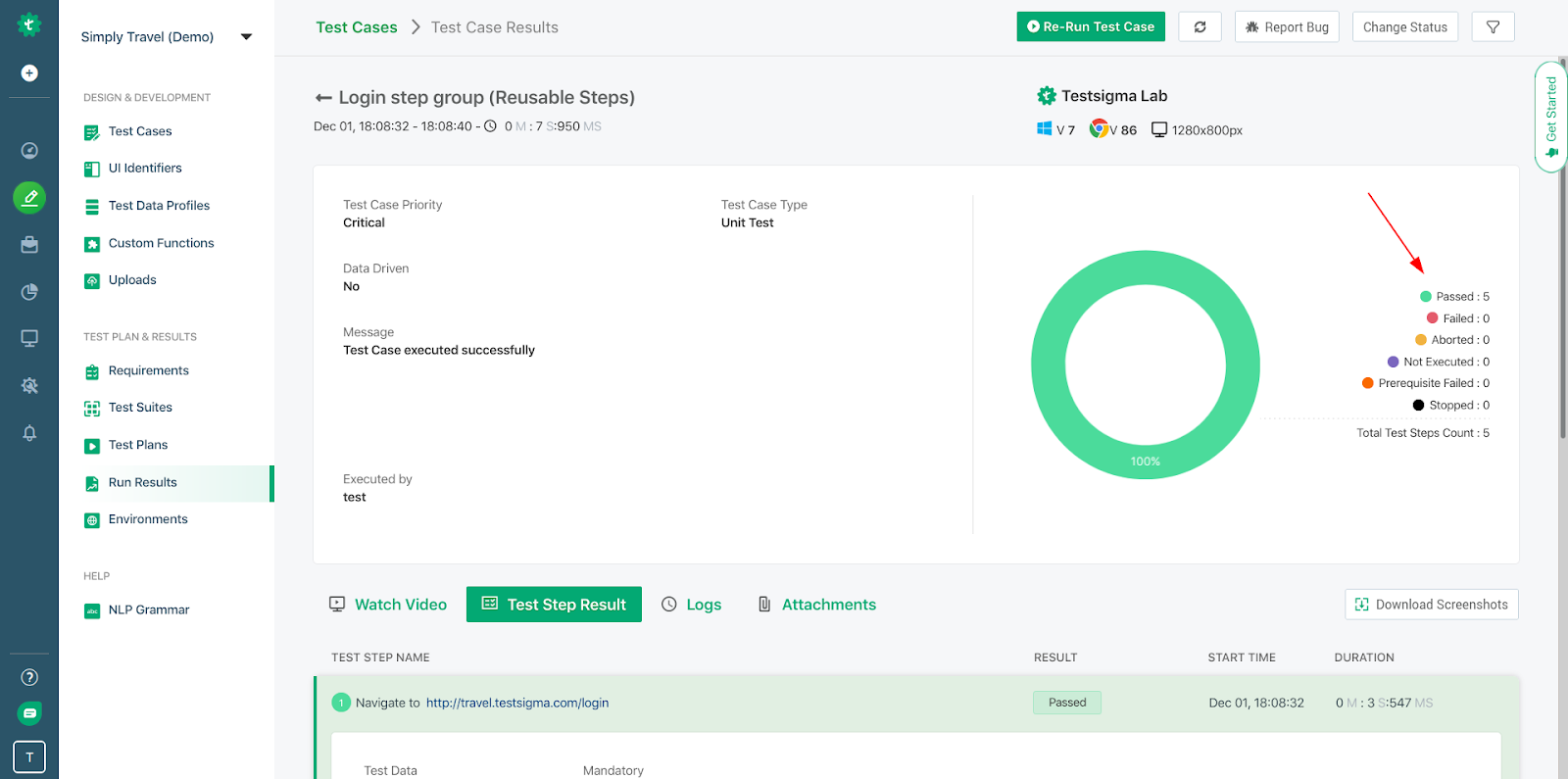Click the Download Screenshots button
This screenshot has height=779, width=1568.
(1432, 605)
